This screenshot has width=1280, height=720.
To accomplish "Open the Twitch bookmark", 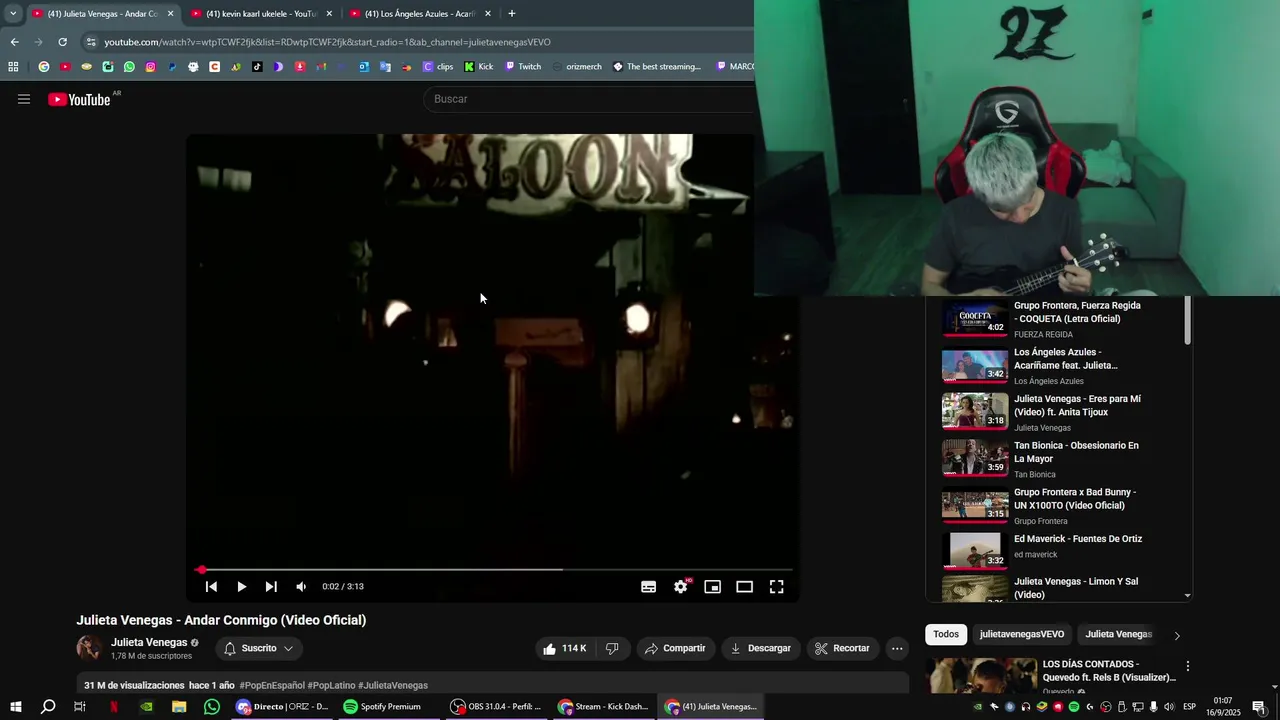I will tap(523, 67).
